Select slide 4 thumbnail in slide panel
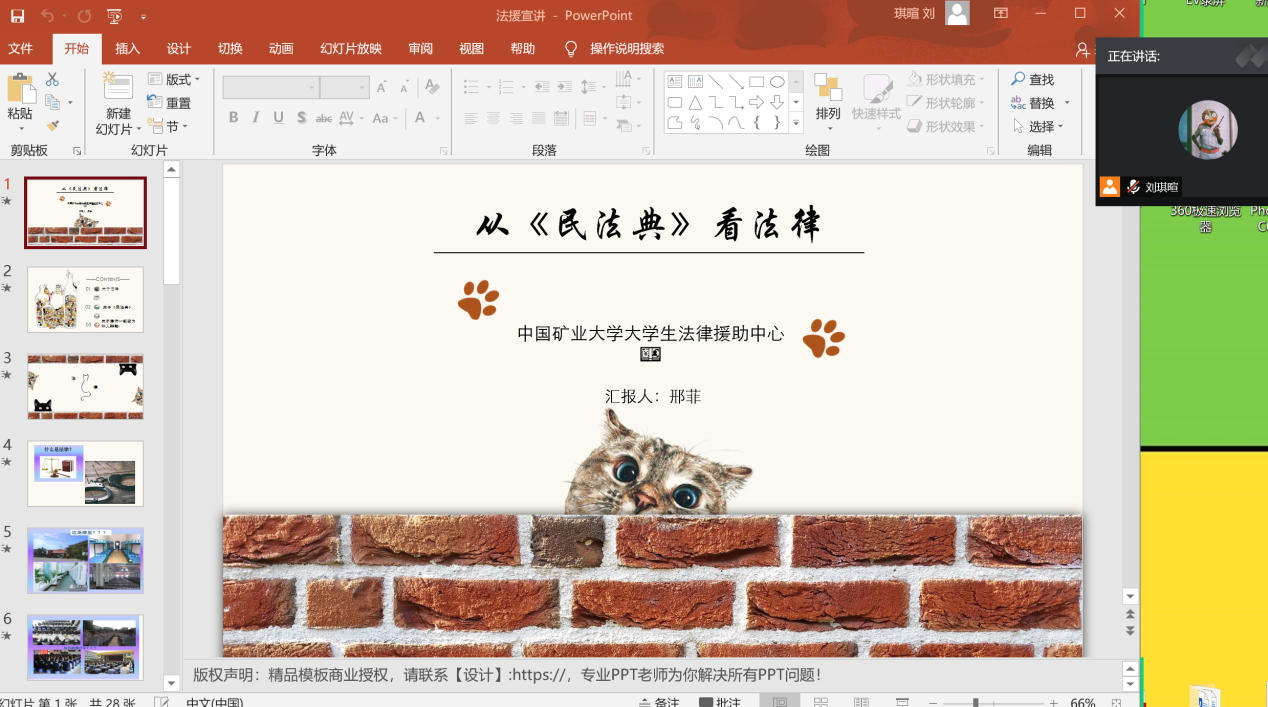Viewport: 1268px width, 707px height. click(85, 473)
